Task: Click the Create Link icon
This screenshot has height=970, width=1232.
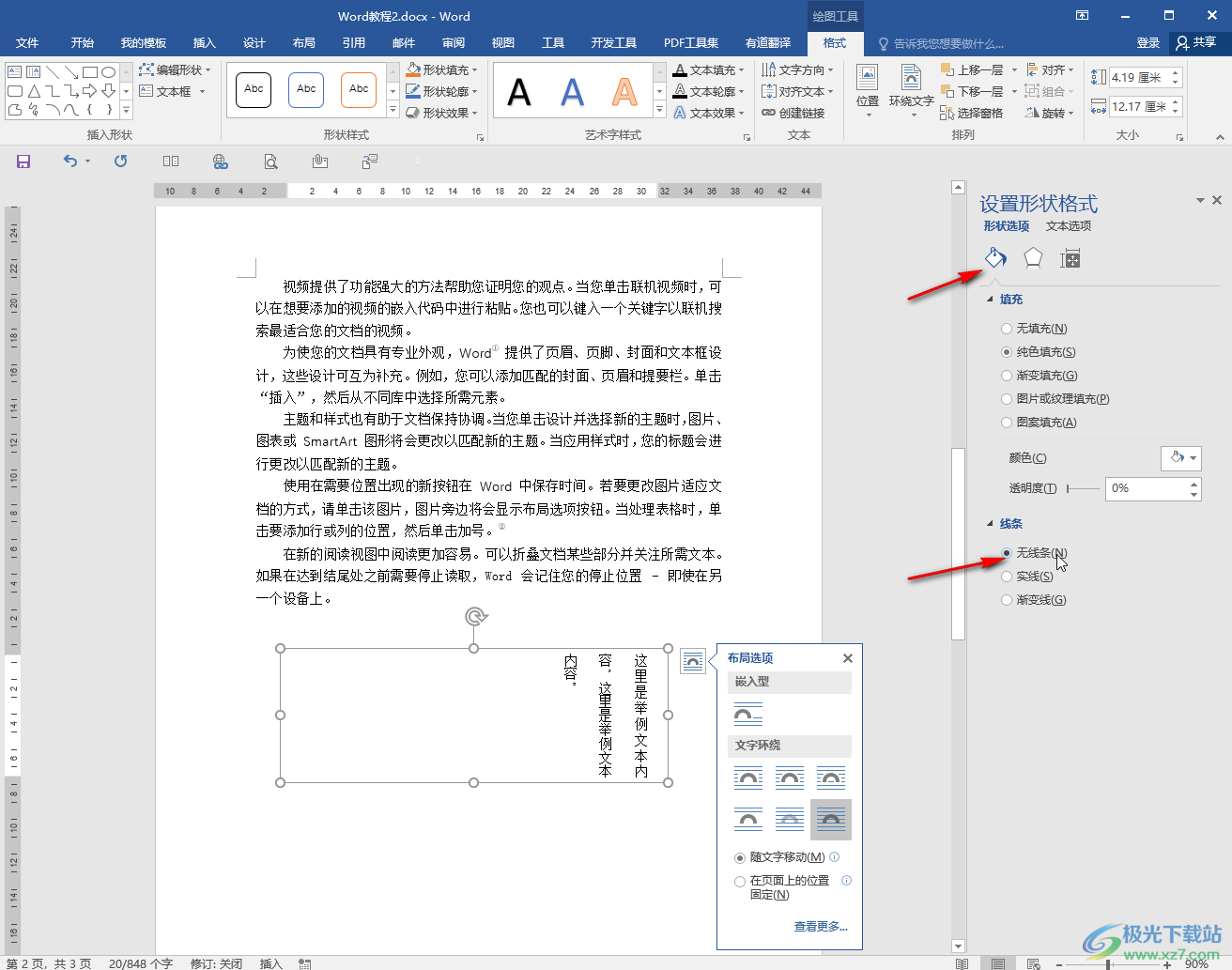Action: 793,113
